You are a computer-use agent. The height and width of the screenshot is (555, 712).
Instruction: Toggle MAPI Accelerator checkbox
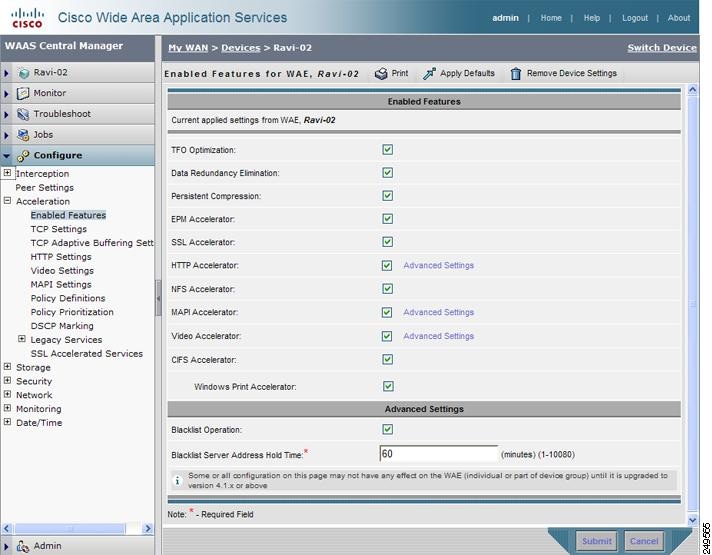click(x=387, y=312)
